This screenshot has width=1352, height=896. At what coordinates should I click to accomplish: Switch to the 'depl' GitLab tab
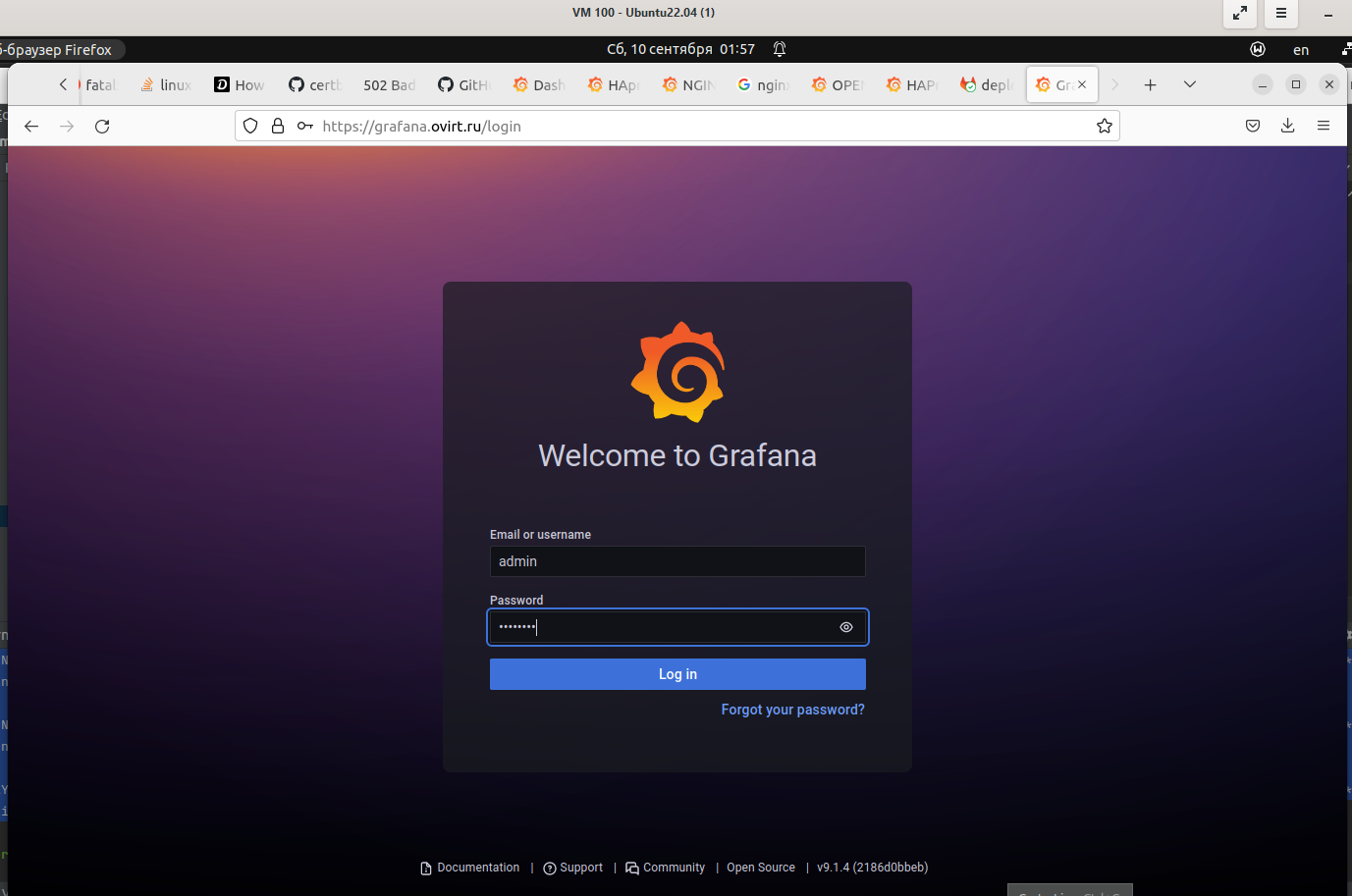point(986,85)
